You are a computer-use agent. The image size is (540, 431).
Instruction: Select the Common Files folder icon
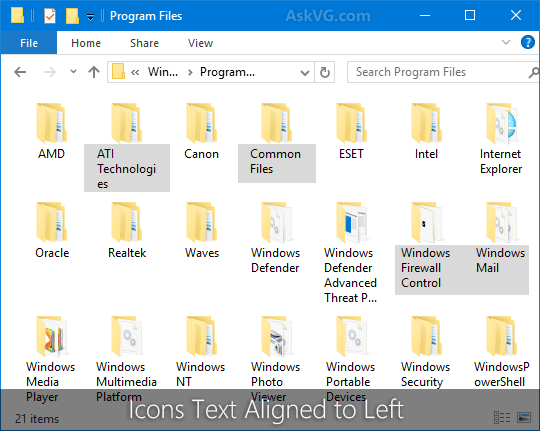(277, 123)
